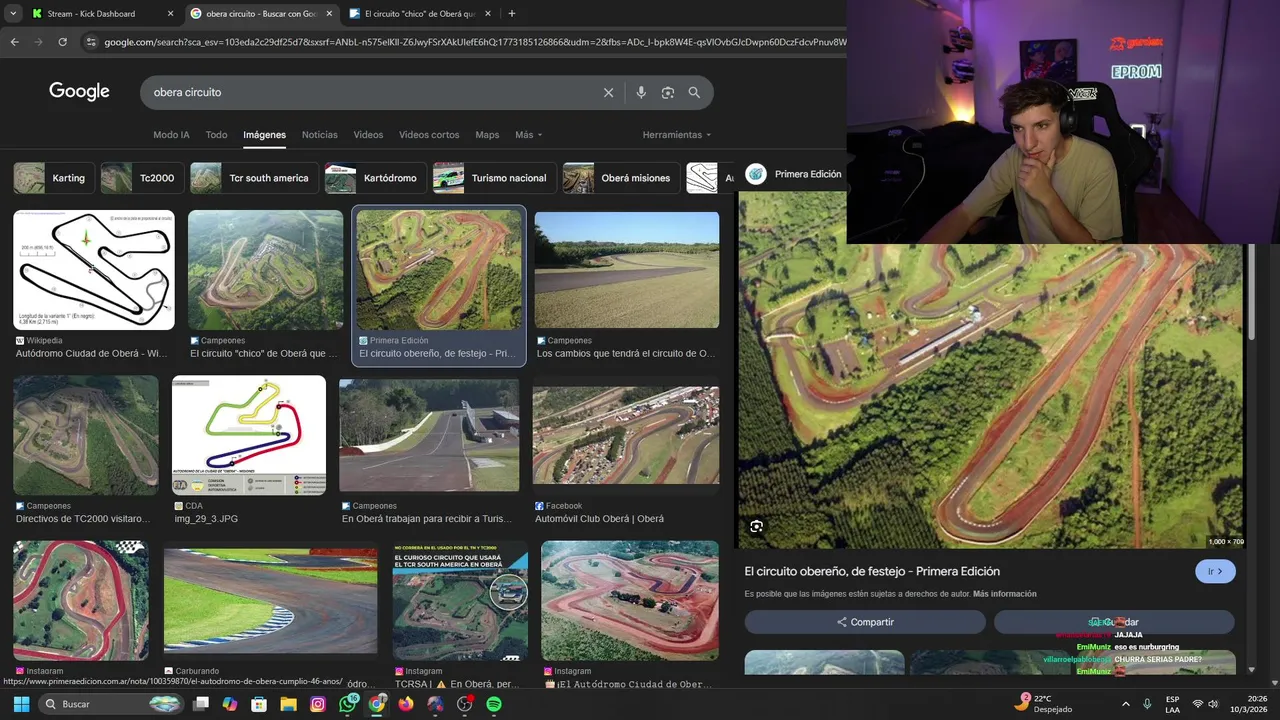Click the Windows taskbar Buscar search box

coord(112,704)
